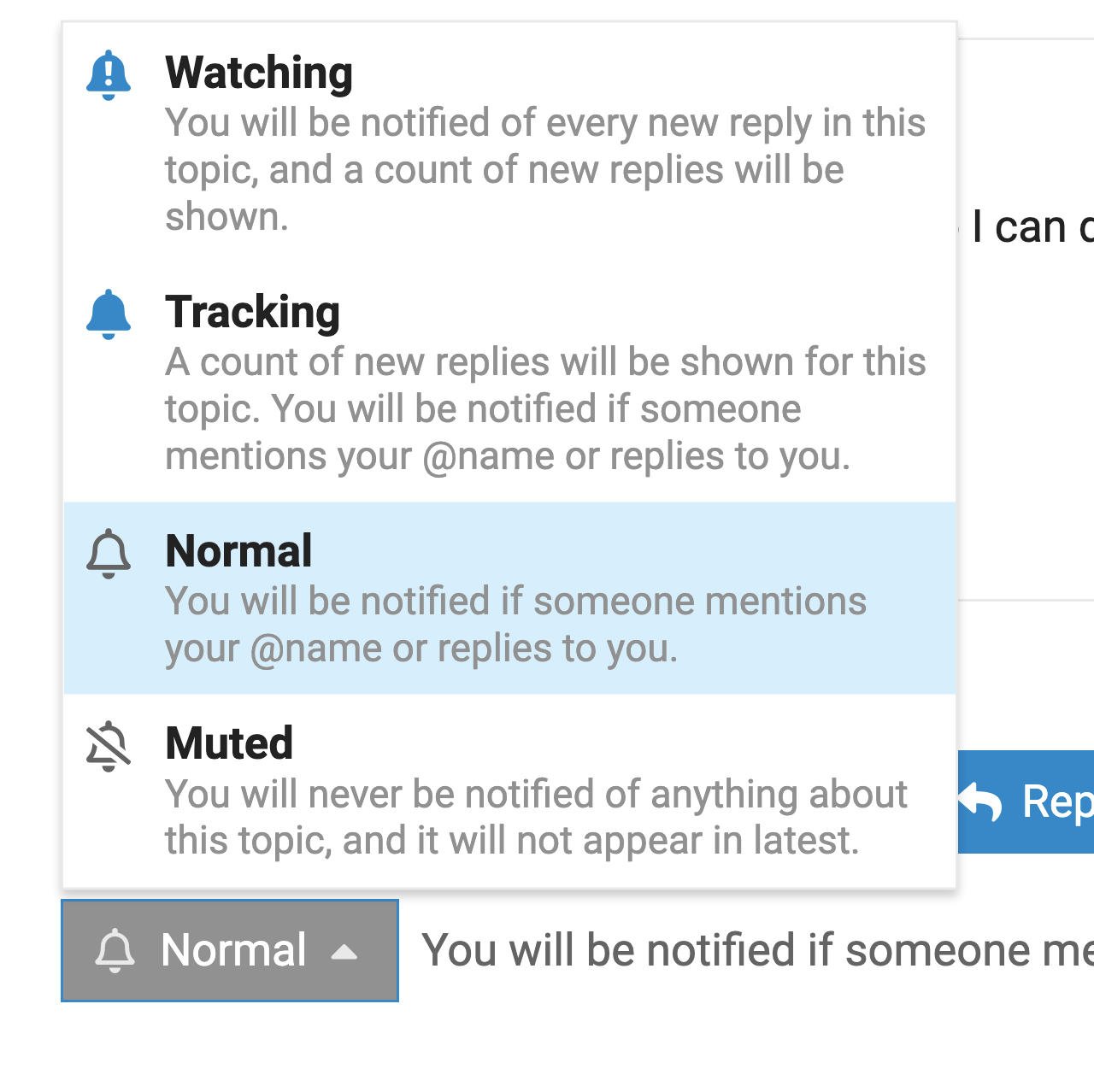Click the 'Normal' label on the gray dropdown button
Image resolution: width=1094 pixels, height=1092 pixels.
tap(233, 950)
